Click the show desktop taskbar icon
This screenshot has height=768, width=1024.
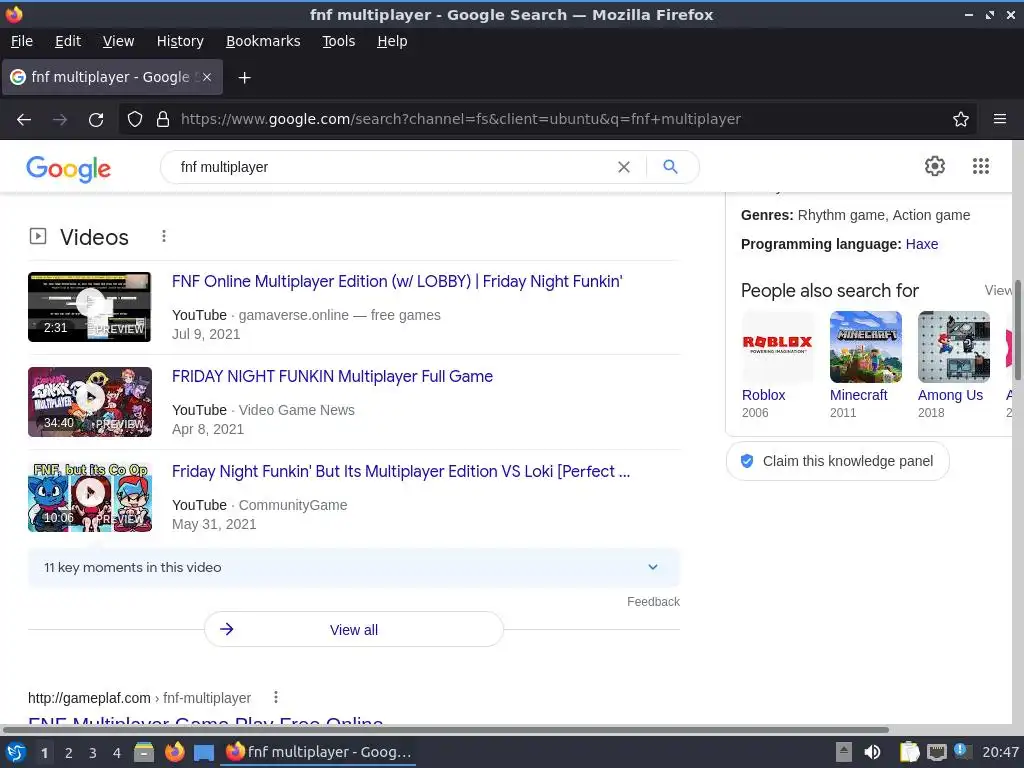204,753
